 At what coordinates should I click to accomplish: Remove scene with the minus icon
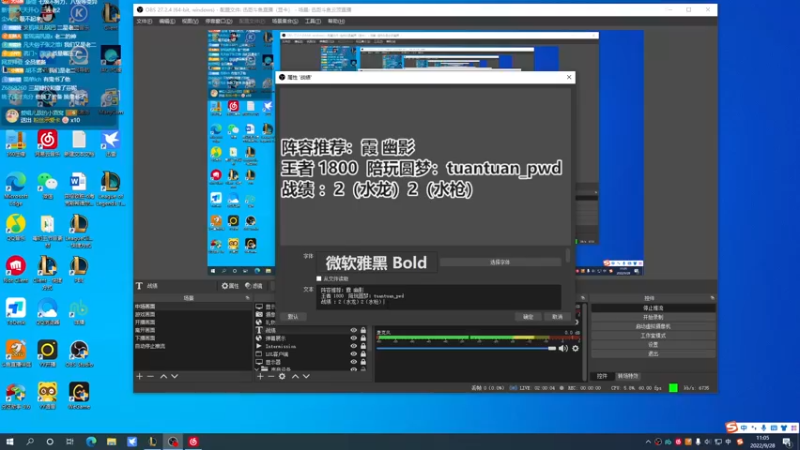(151, 377)
